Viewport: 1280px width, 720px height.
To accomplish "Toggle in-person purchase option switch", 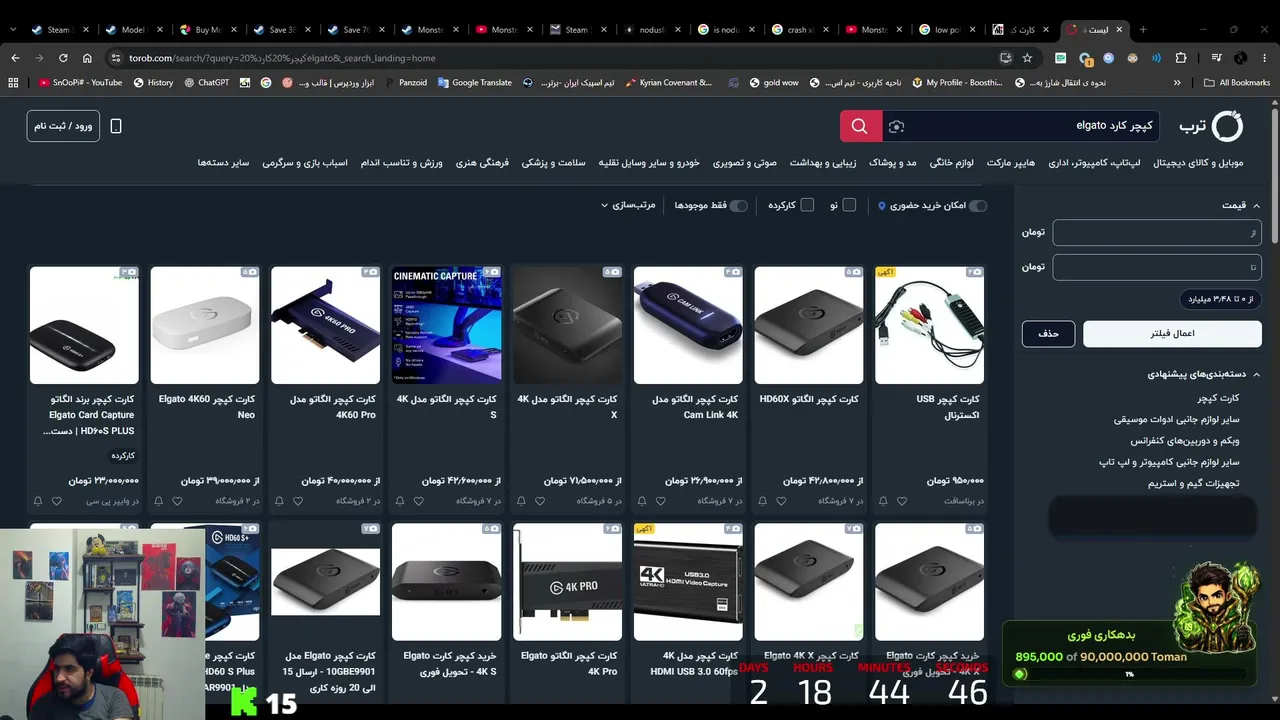I will click(x=977, y=206).
